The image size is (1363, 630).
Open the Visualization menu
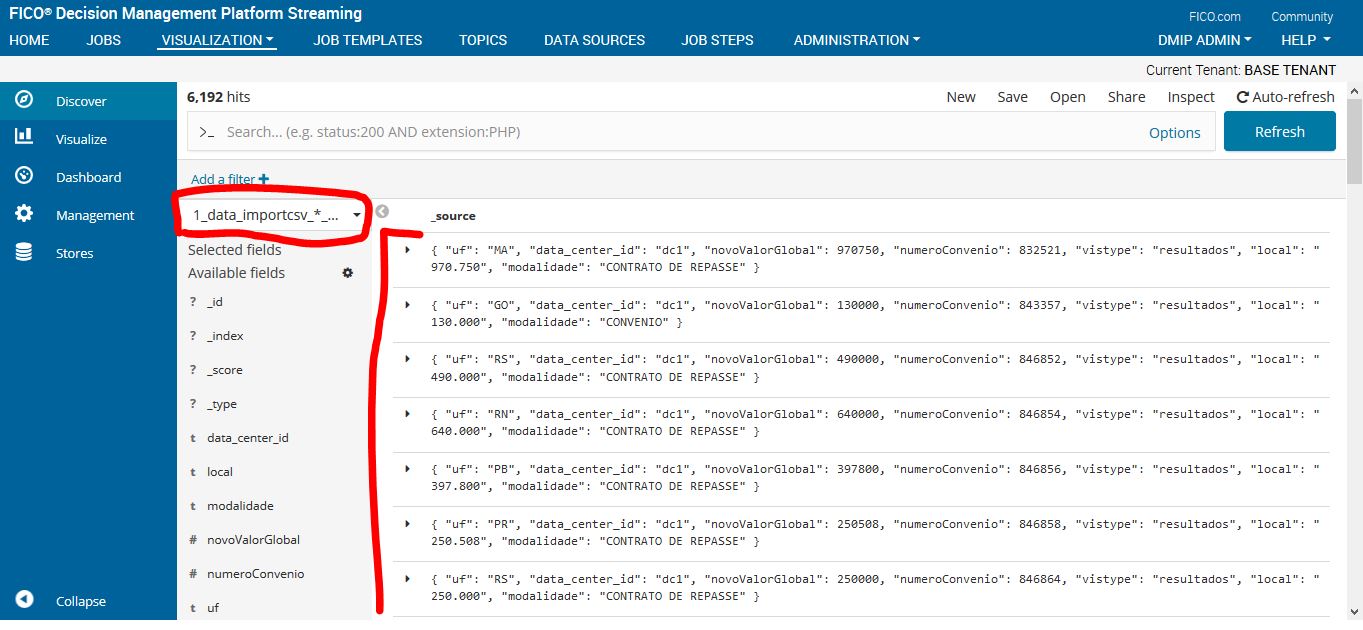tap(217, 40)
